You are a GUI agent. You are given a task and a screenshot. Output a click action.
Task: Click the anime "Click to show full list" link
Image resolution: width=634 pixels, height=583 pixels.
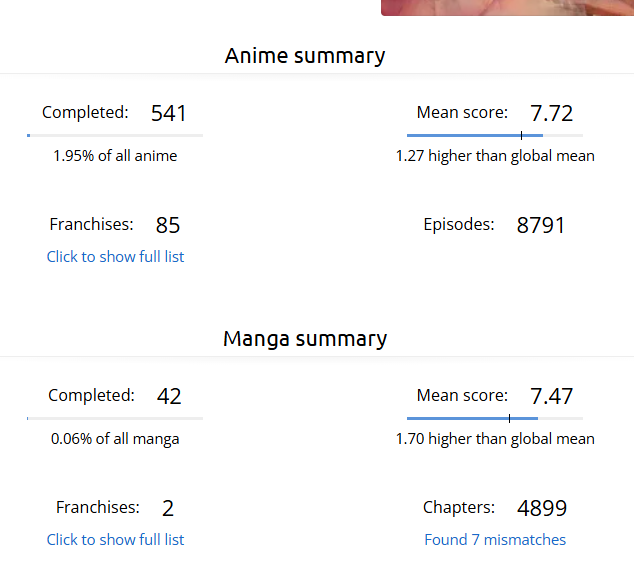(115, 257)
